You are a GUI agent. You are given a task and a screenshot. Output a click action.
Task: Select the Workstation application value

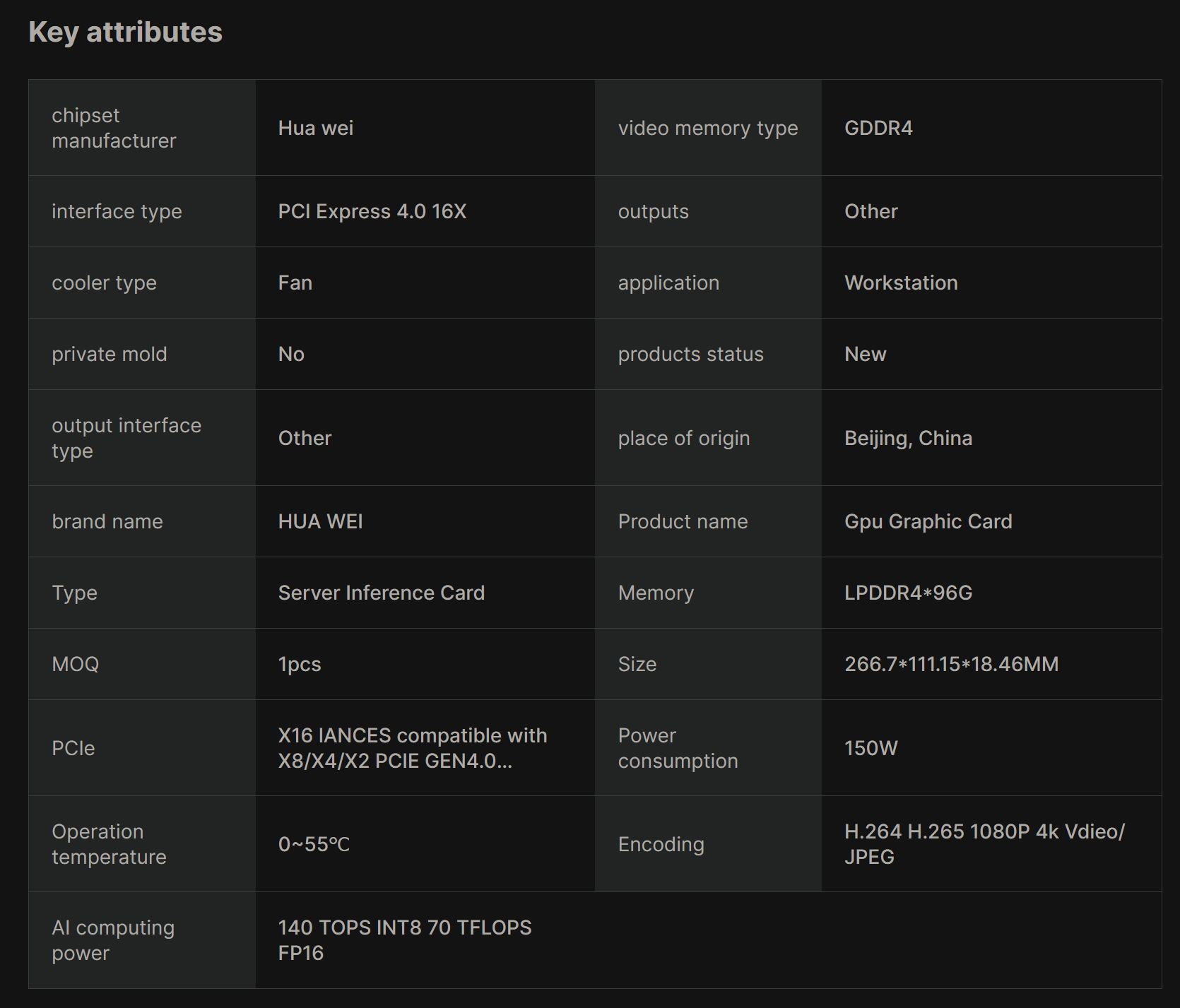(x=901, y=283)
